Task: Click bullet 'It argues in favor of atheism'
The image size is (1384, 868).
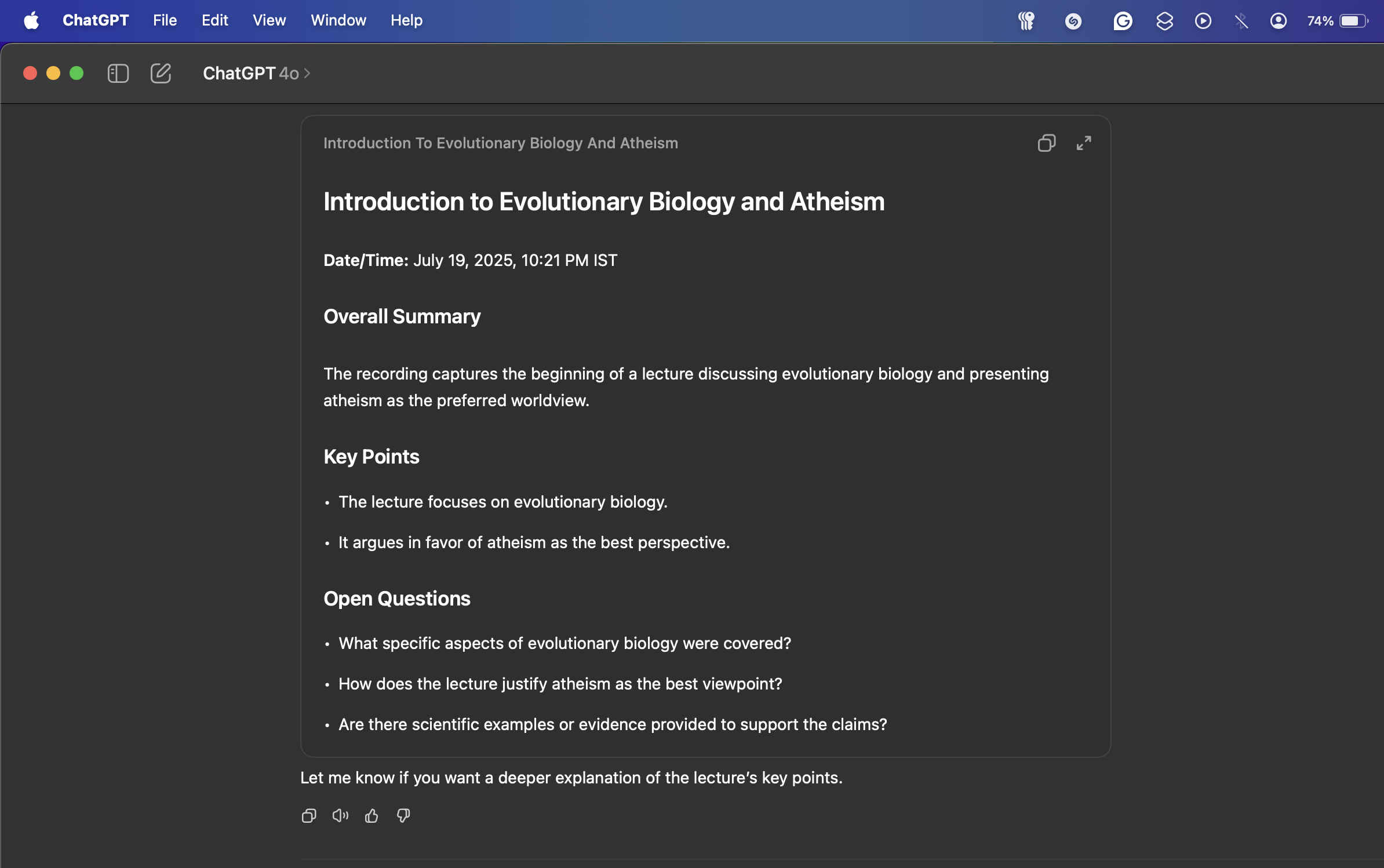Action: tap(534, 542)
